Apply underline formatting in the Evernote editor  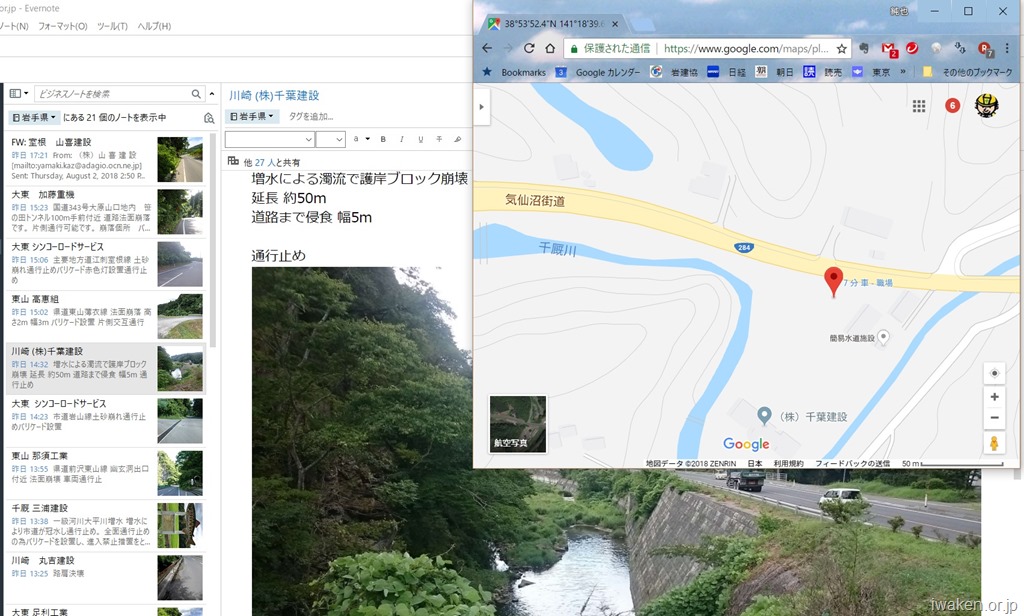421,139
